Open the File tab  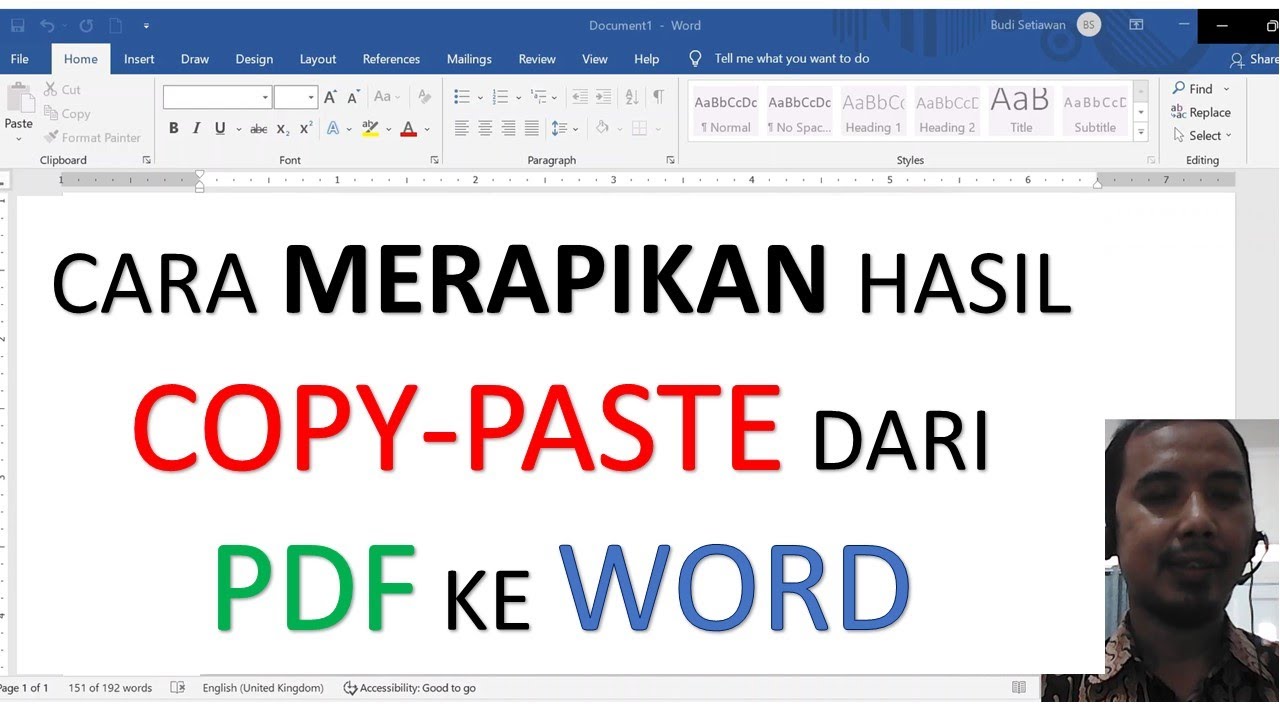pyautogui.click(x=20, y=59)
